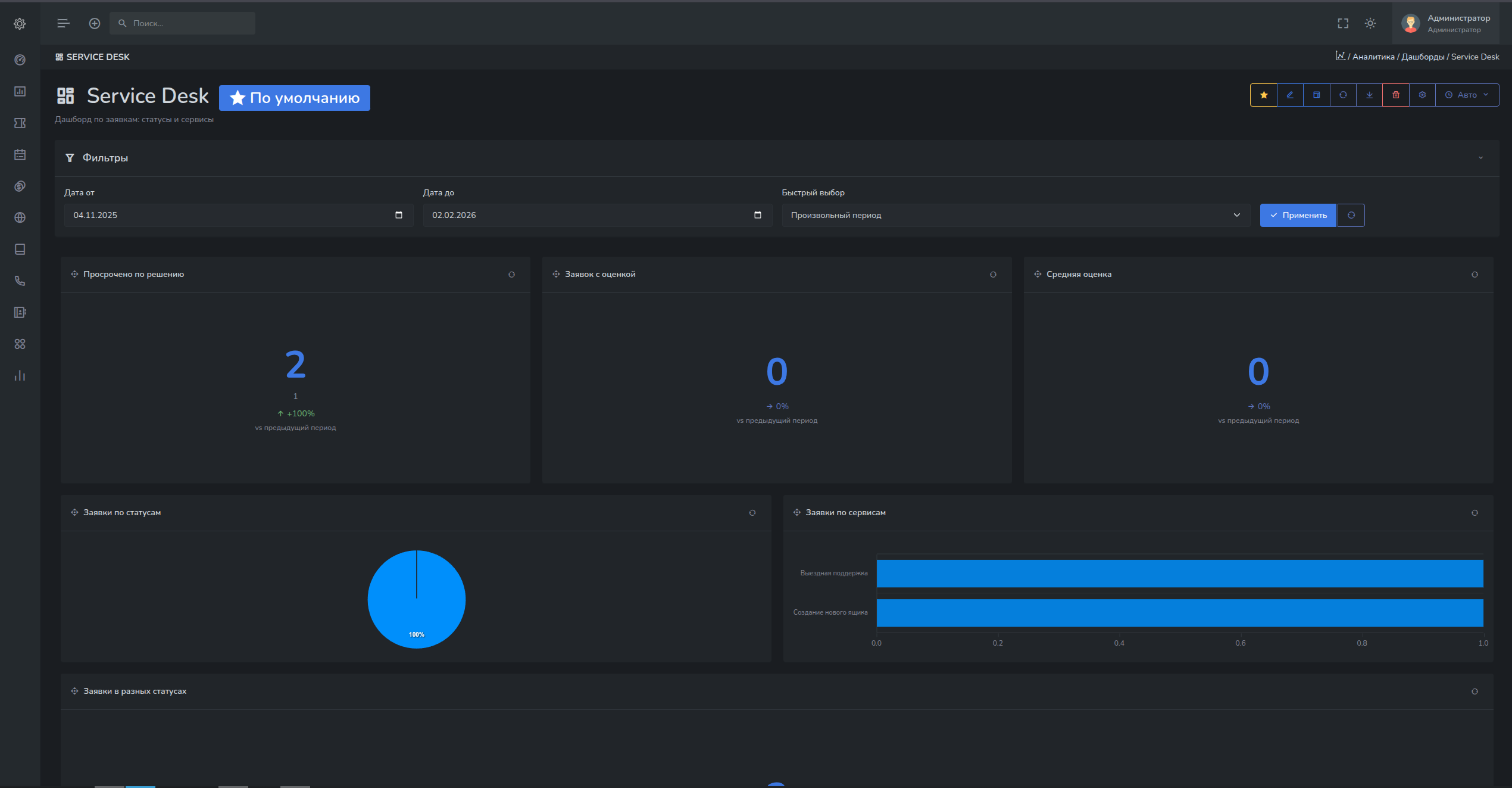This screenshot has width=1512, height=788.
Task: Click the Выездная поддержка bar in chart
Action: coord(1179,573)
